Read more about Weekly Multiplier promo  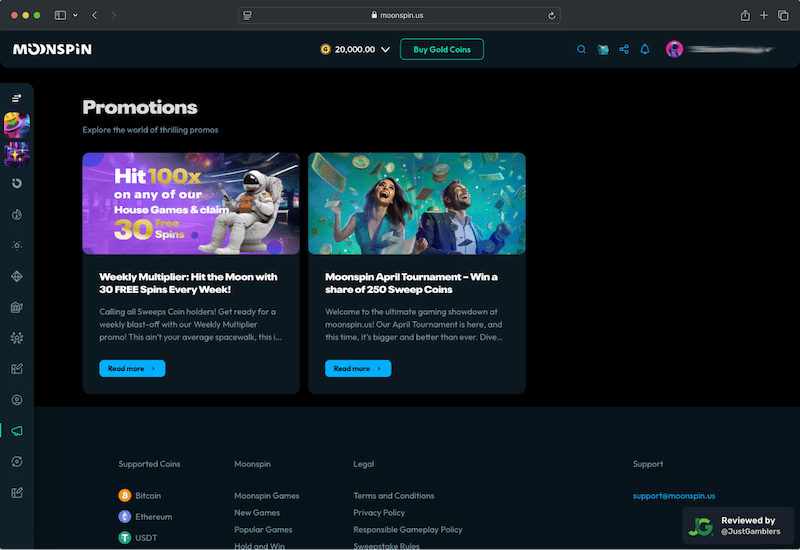point(132,368)
